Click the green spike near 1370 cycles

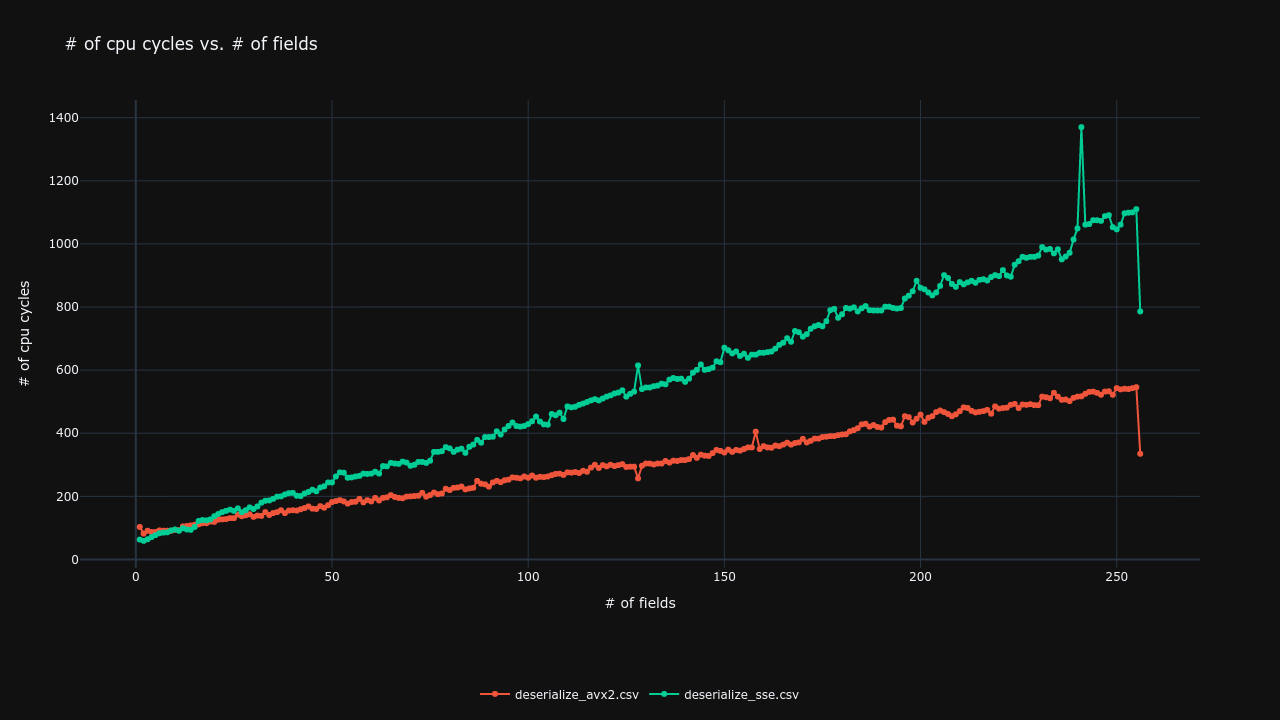(x=1081, y=127)
